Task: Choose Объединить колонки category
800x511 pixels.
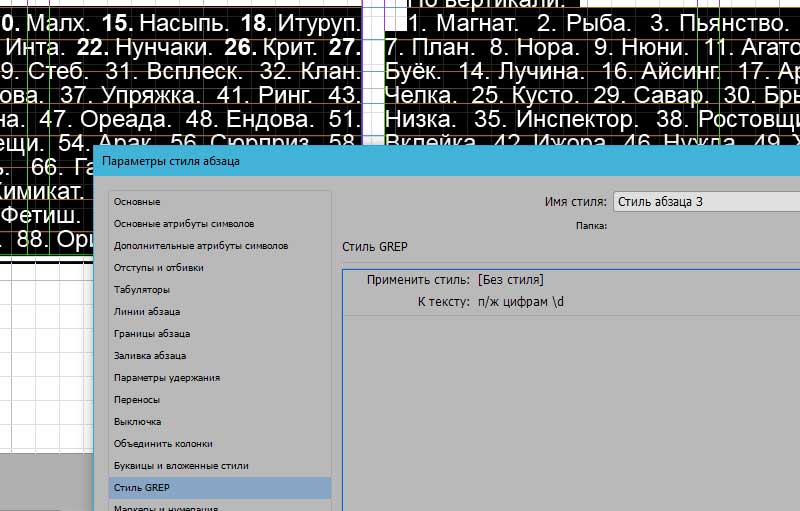Action: tap(163, 444)
